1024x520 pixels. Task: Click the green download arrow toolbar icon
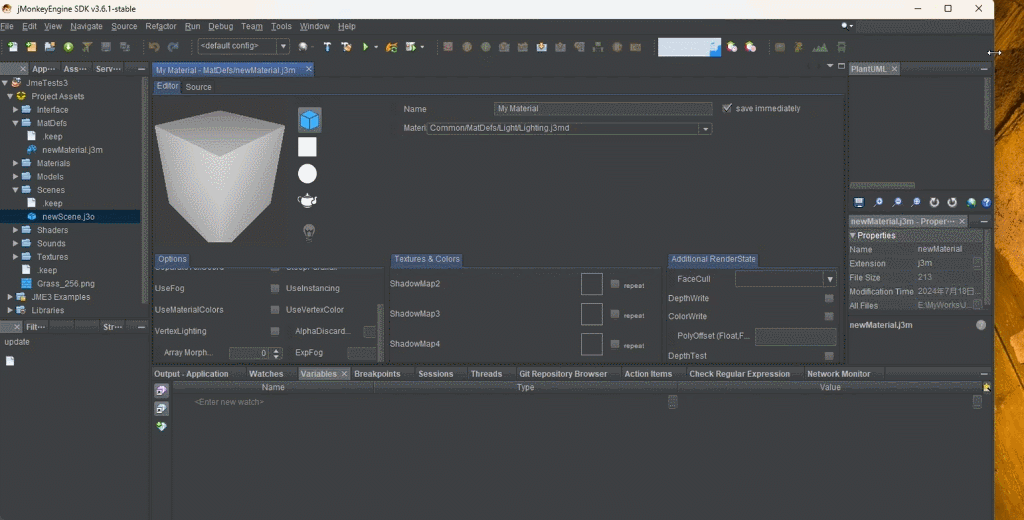coord(69,47)
